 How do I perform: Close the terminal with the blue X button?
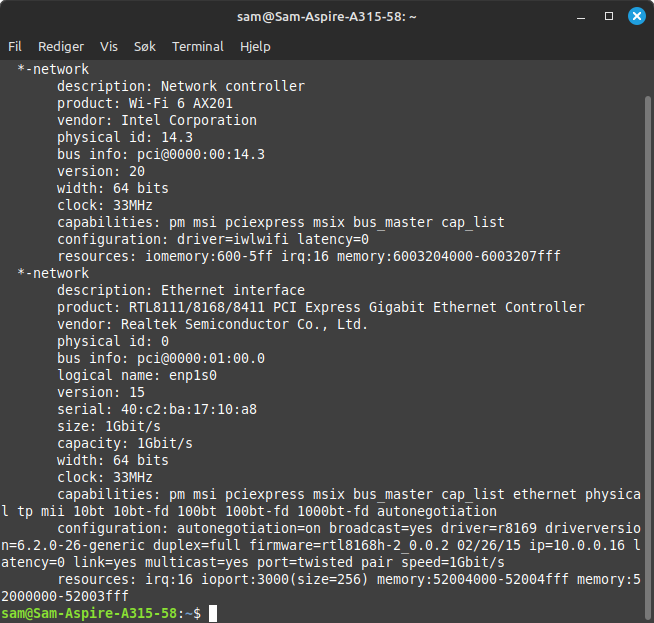point(636,16)
